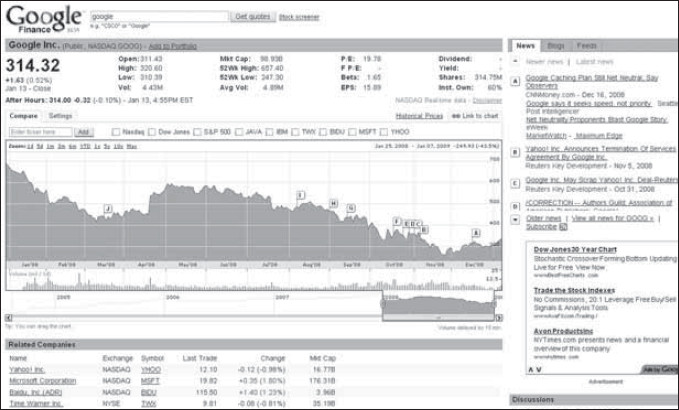
Task: Focus the Enter ticker here field
Action: pyautogui.click(x=41, y=132)
